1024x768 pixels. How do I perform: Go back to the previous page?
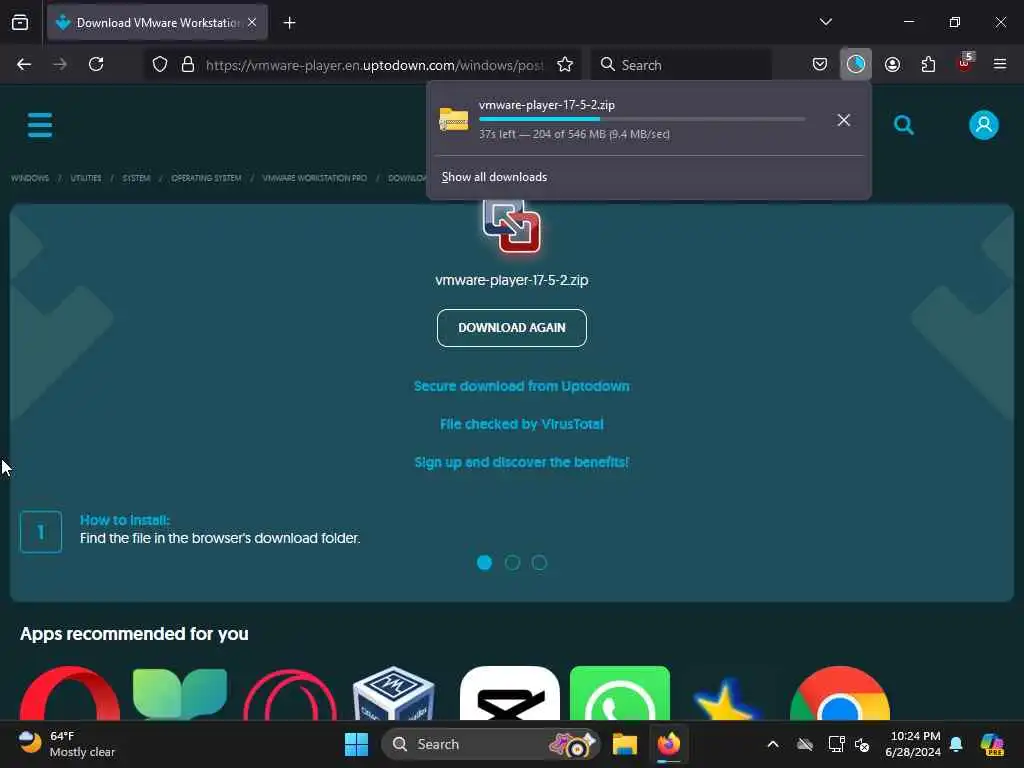(x=24, y=64)
